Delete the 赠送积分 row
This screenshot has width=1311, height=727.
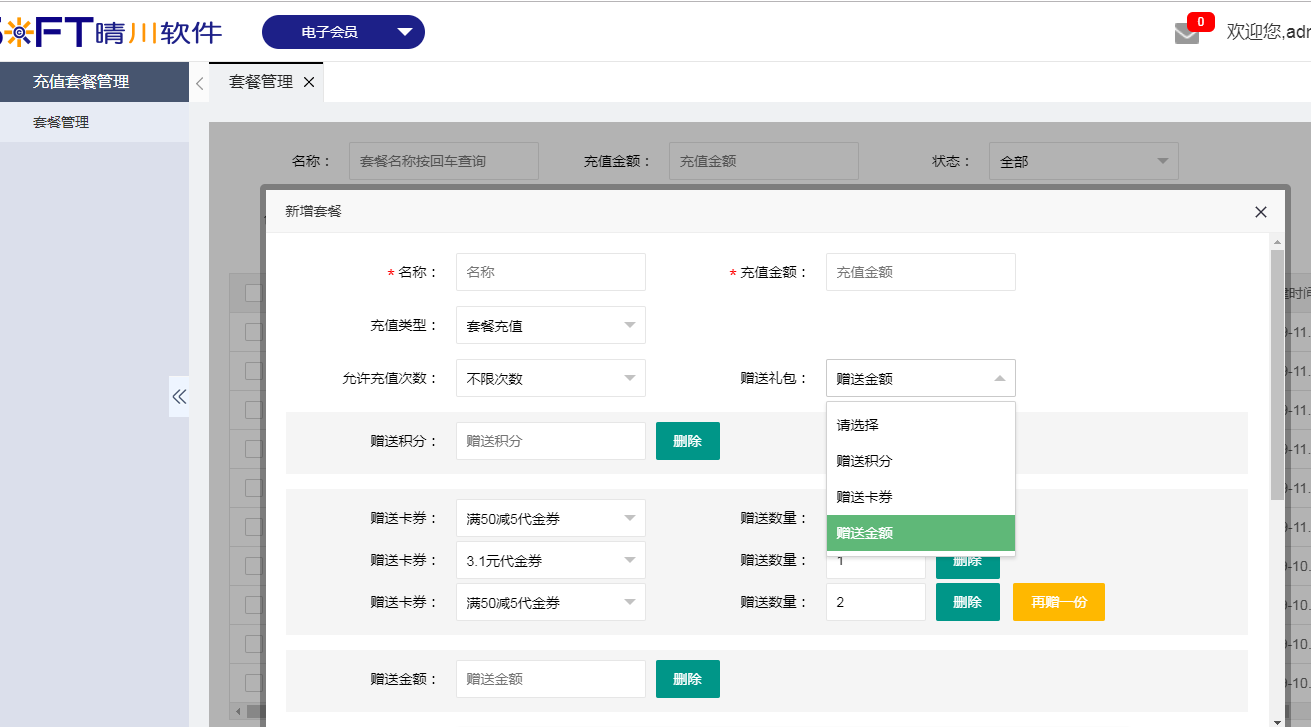pyautogui.click(x=687, y=441)
